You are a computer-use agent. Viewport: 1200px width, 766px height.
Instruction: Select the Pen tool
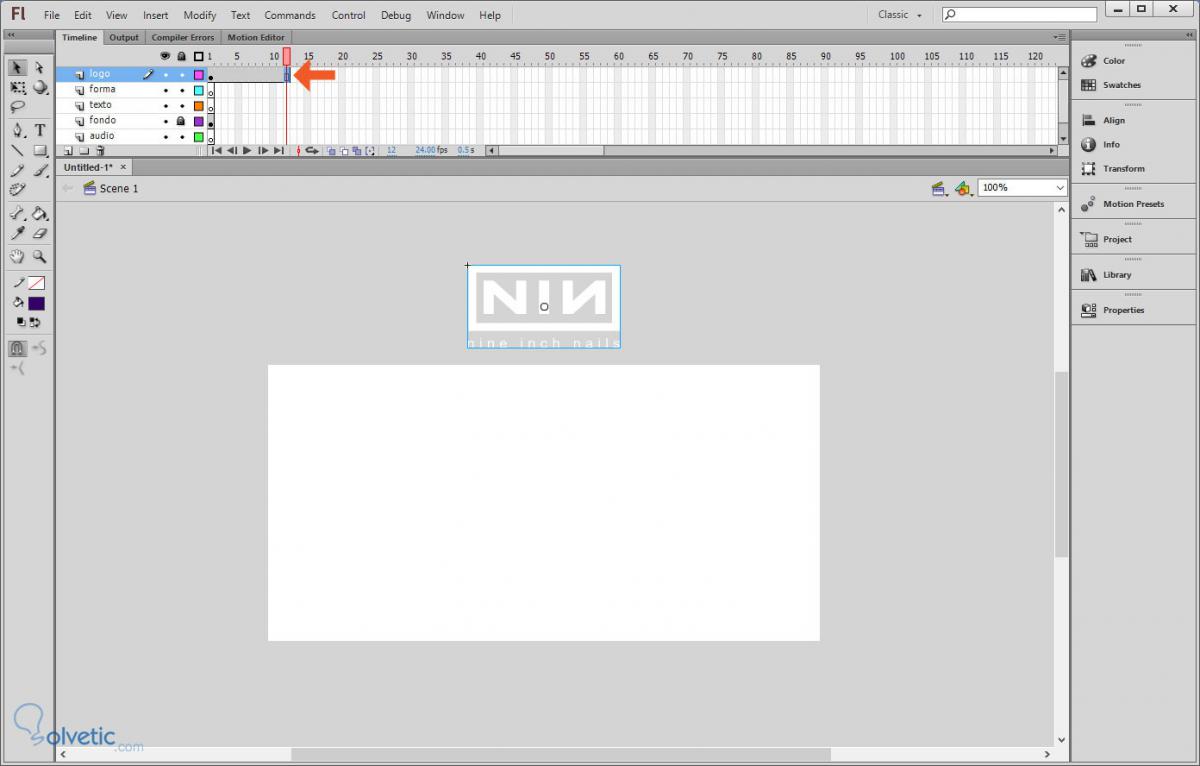[17, 130]
